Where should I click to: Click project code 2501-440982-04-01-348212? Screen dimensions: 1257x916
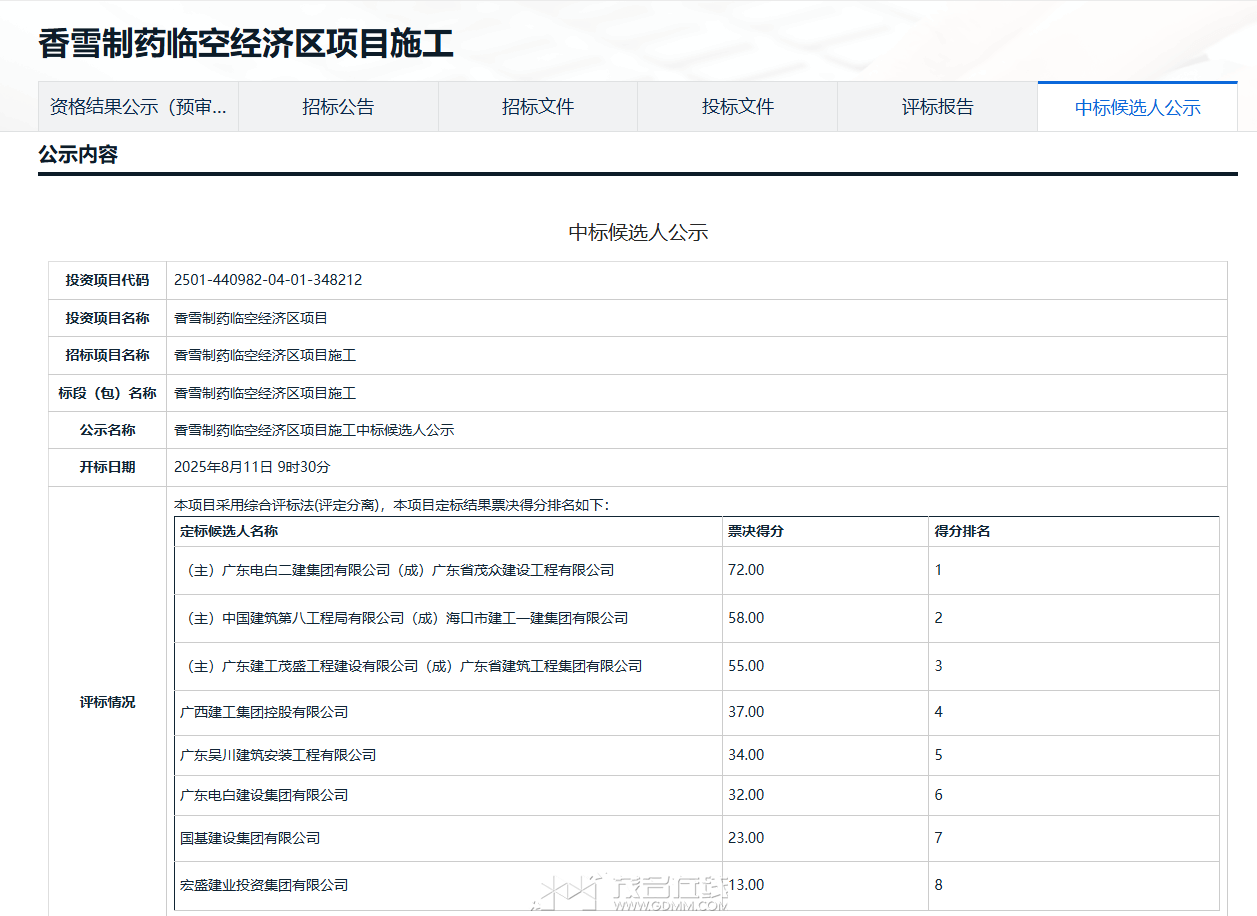(x=268, y=280)
